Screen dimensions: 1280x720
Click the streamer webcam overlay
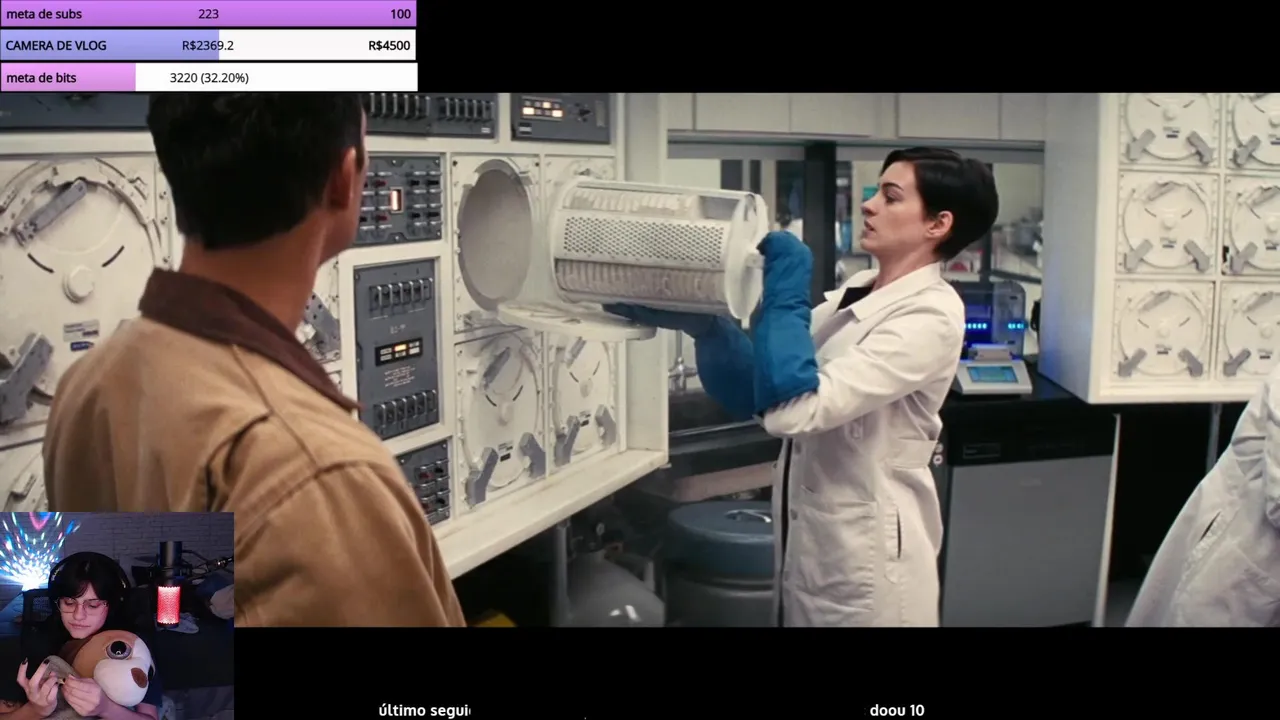point(117,616)
